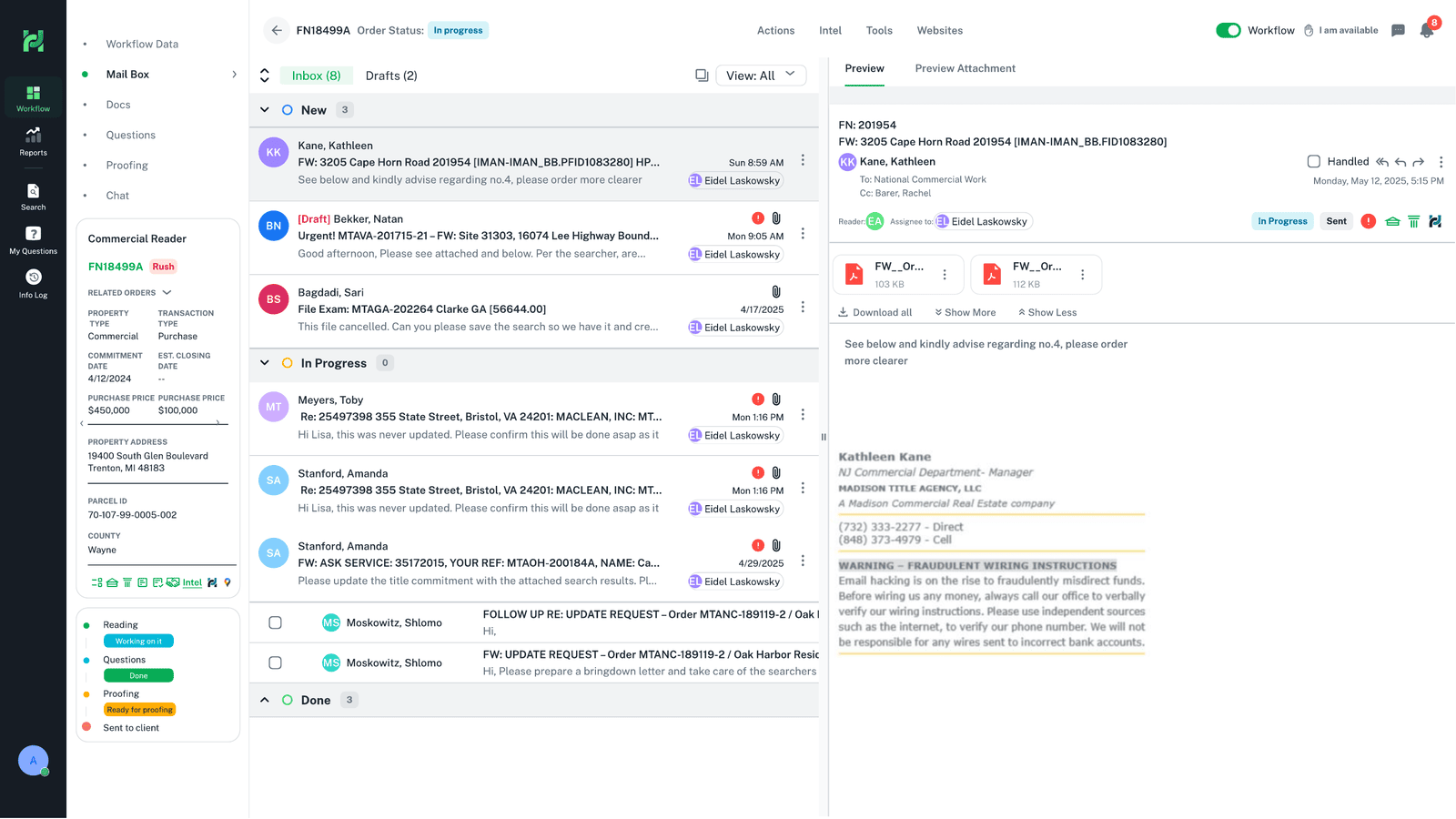Open Proofing in the side menu
Image resolution: width=1456 pixels, height=819 pixels.
click(126, 166)
